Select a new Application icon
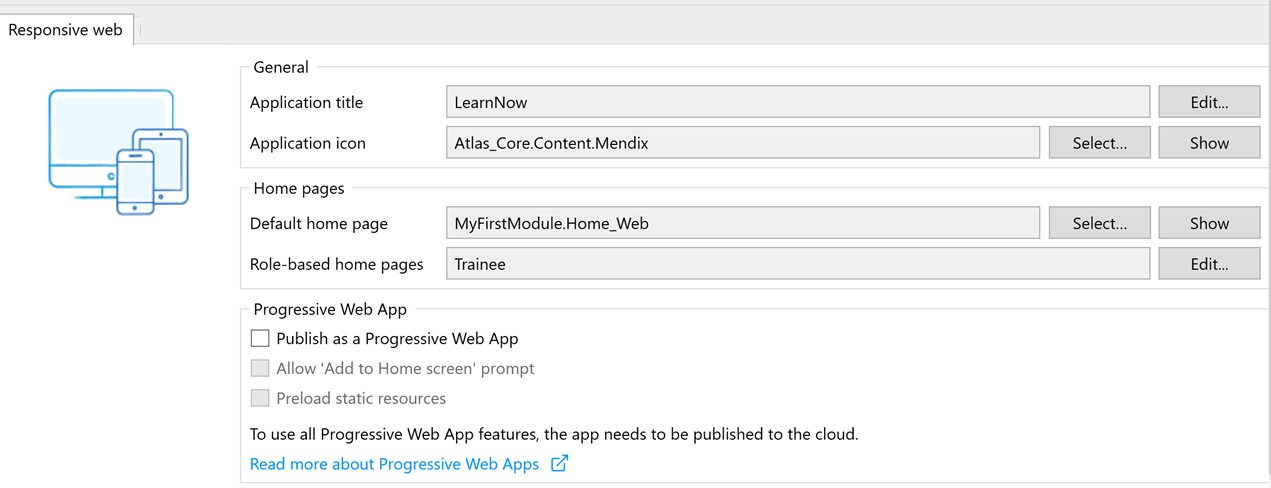The height and width of the screenshot is (488, 1271). [1099, 143]
